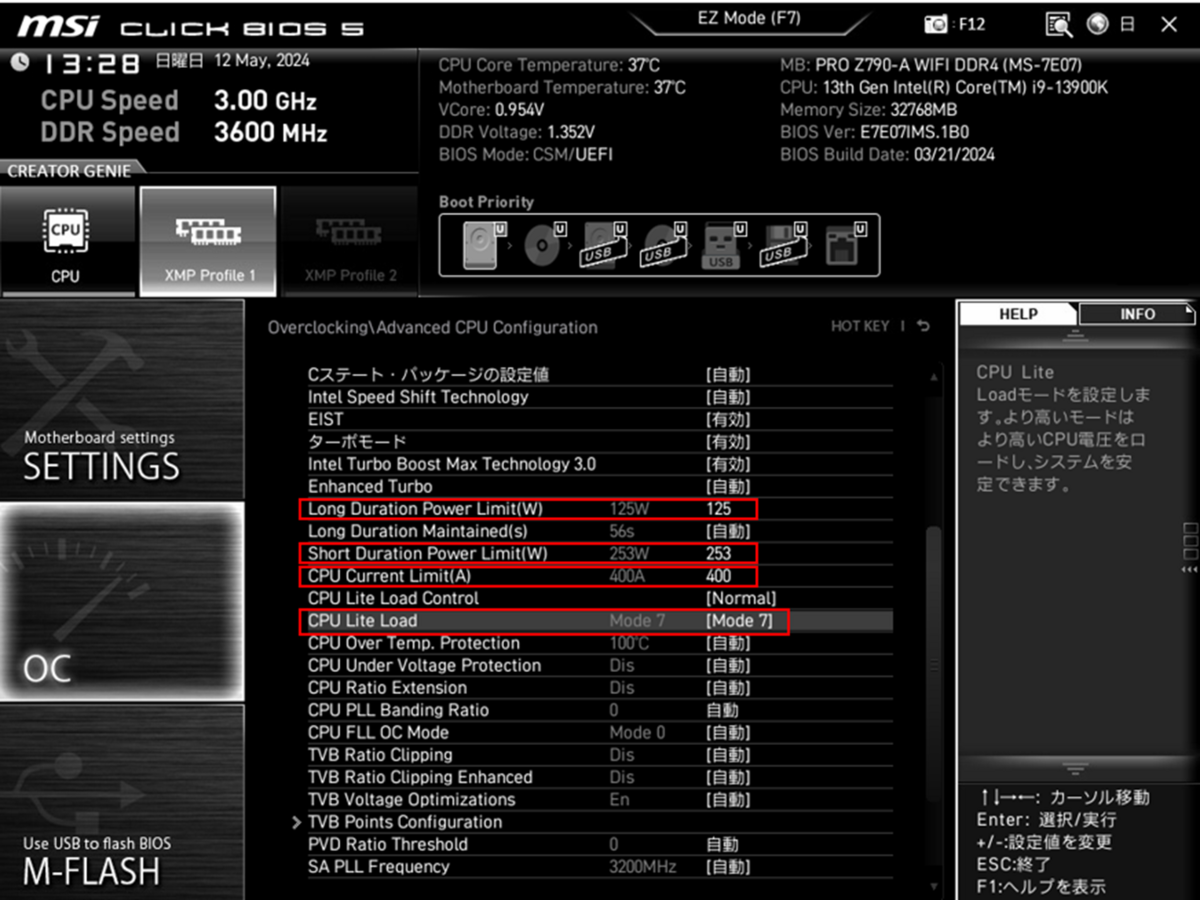
Task: Toggle Intel Turbo Boost Max Technology 3.0 value
Action: [x=728, y=464]
